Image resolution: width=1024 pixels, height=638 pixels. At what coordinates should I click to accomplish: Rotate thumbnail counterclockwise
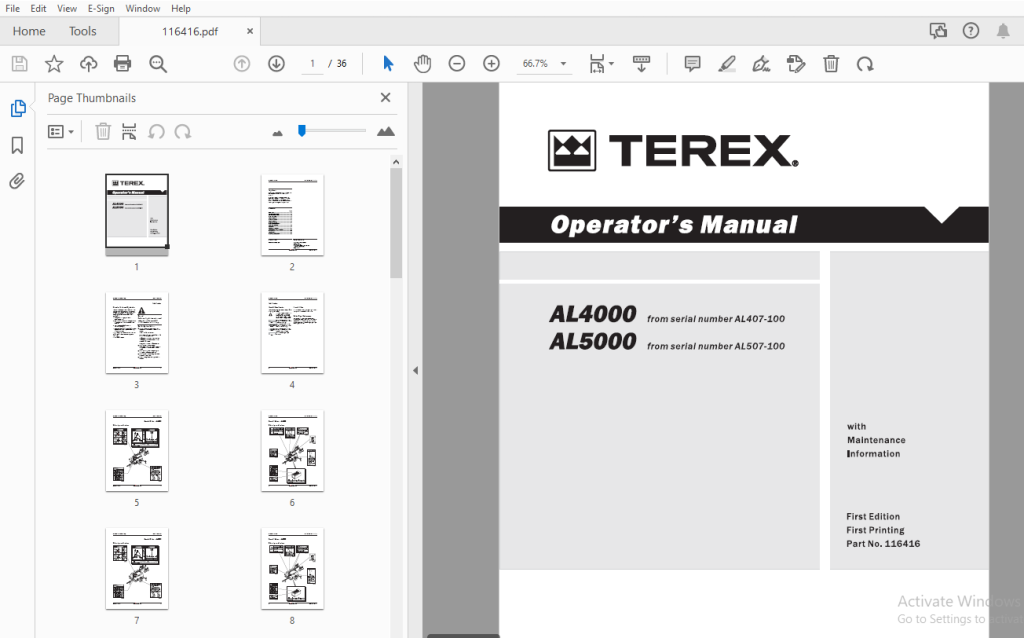click(156, 132)
